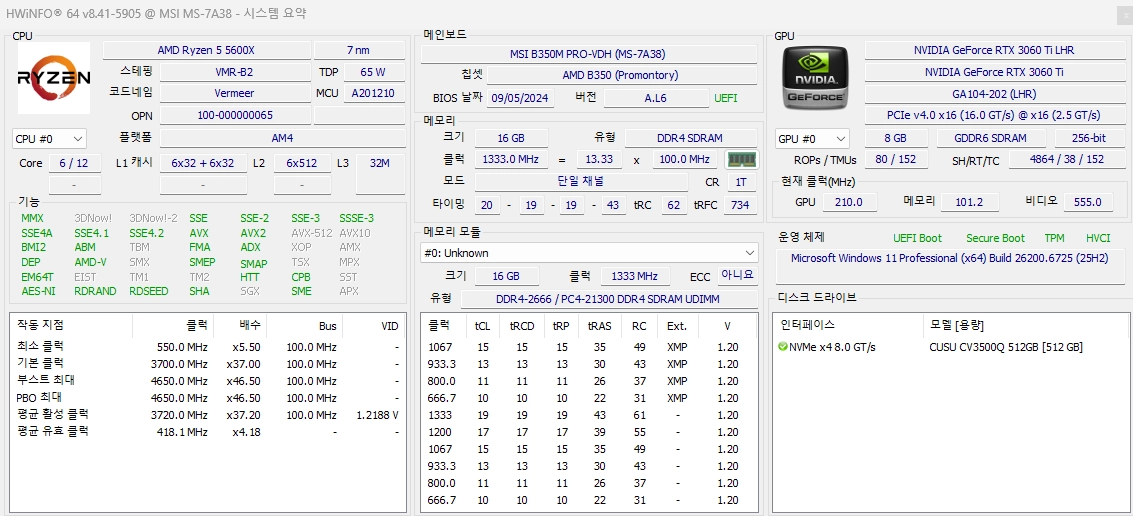
Task: Click the green UEFI label beside BIOS version
Action: tap(725, 98)
